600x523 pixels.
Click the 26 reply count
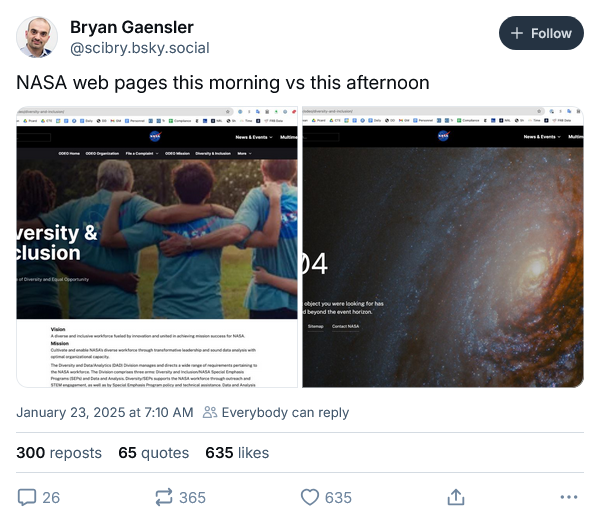51,497
